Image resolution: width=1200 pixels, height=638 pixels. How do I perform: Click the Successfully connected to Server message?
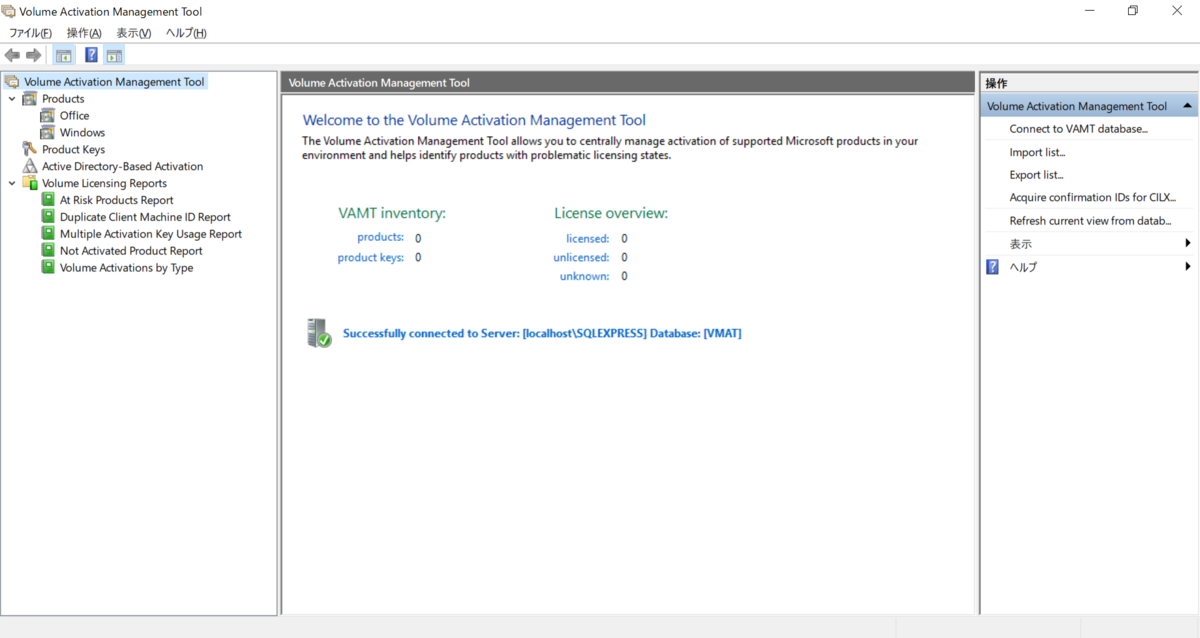tap(542, 333)
